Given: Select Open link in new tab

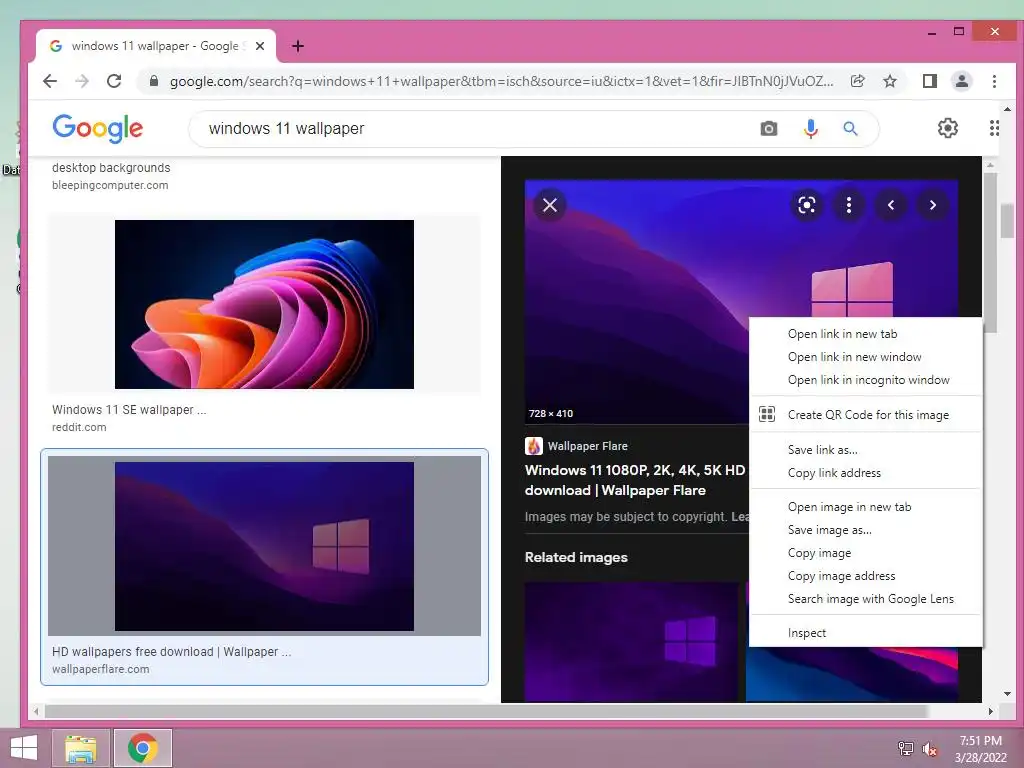Looking at the screenshot, I should 866,334.
